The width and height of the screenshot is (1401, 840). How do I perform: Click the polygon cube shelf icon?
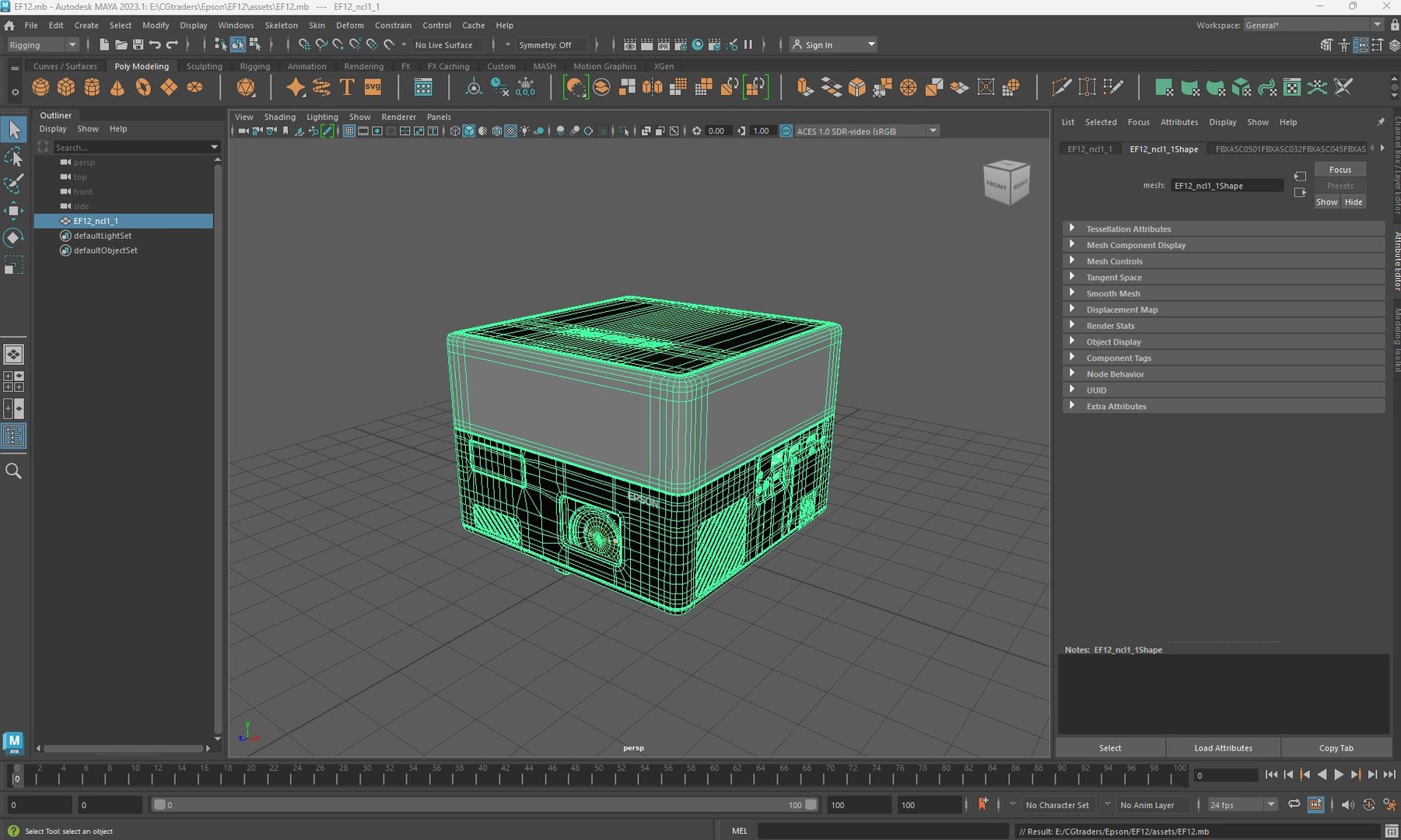pyautogui.click(x=66, y=87)
